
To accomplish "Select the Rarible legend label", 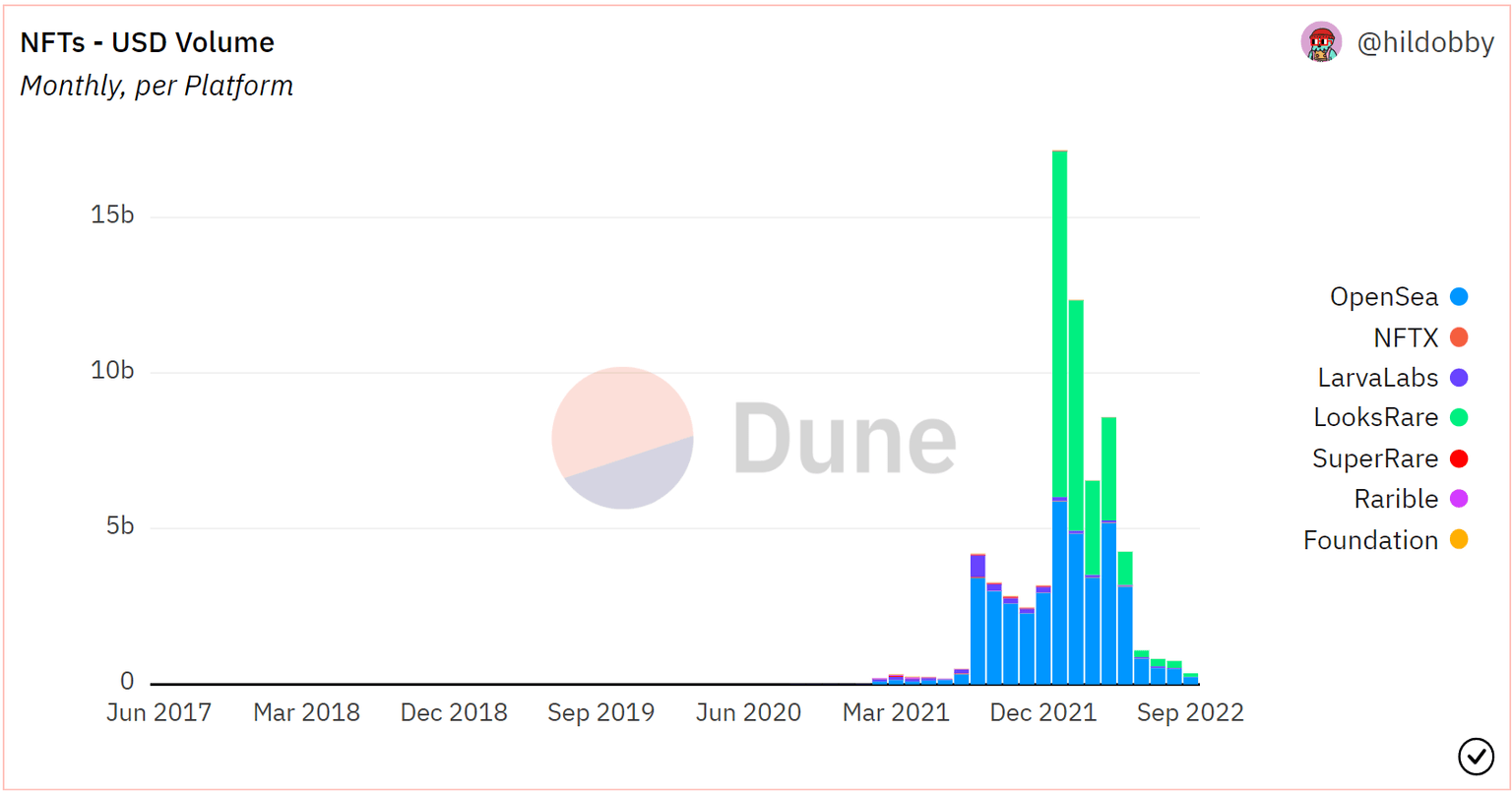I will [1397, 499].
